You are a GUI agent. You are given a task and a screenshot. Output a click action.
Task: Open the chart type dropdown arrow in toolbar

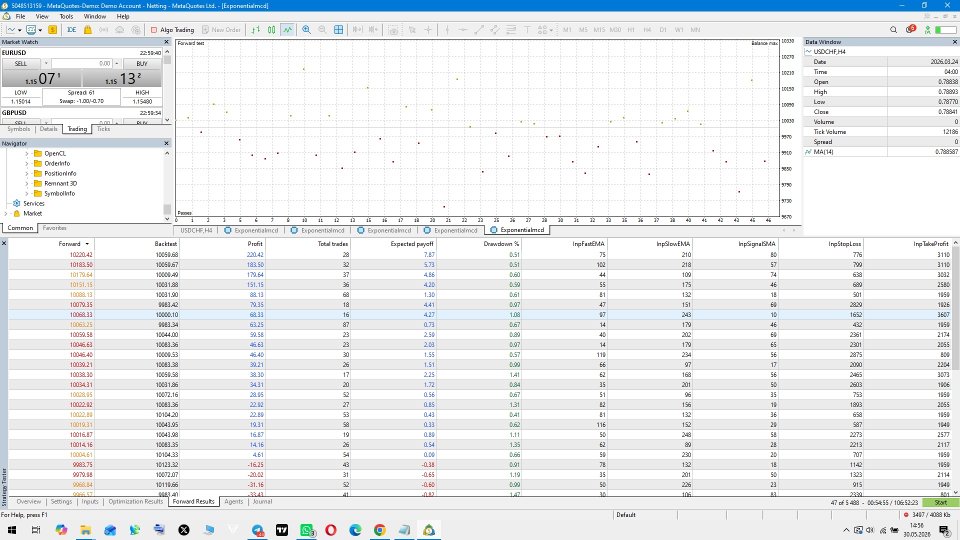click(20, 30)
